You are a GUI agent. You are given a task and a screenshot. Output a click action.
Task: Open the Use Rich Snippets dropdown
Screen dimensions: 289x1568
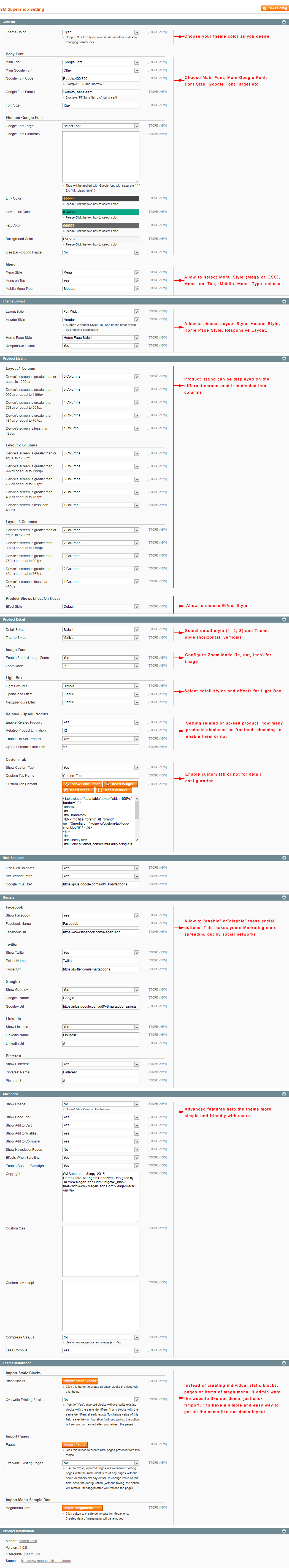101,868
